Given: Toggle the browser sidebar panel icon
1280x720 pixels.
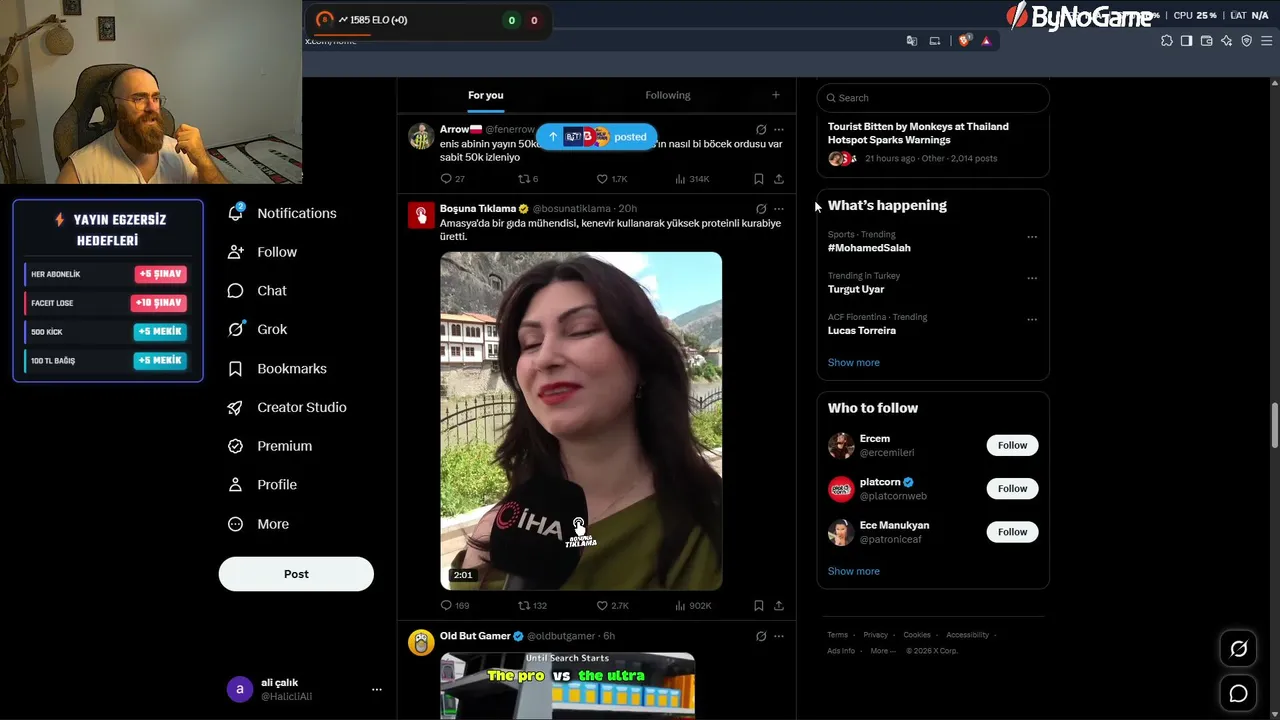Looking at the screenshot, I should pyautogui.click(x=1187, y=41).
